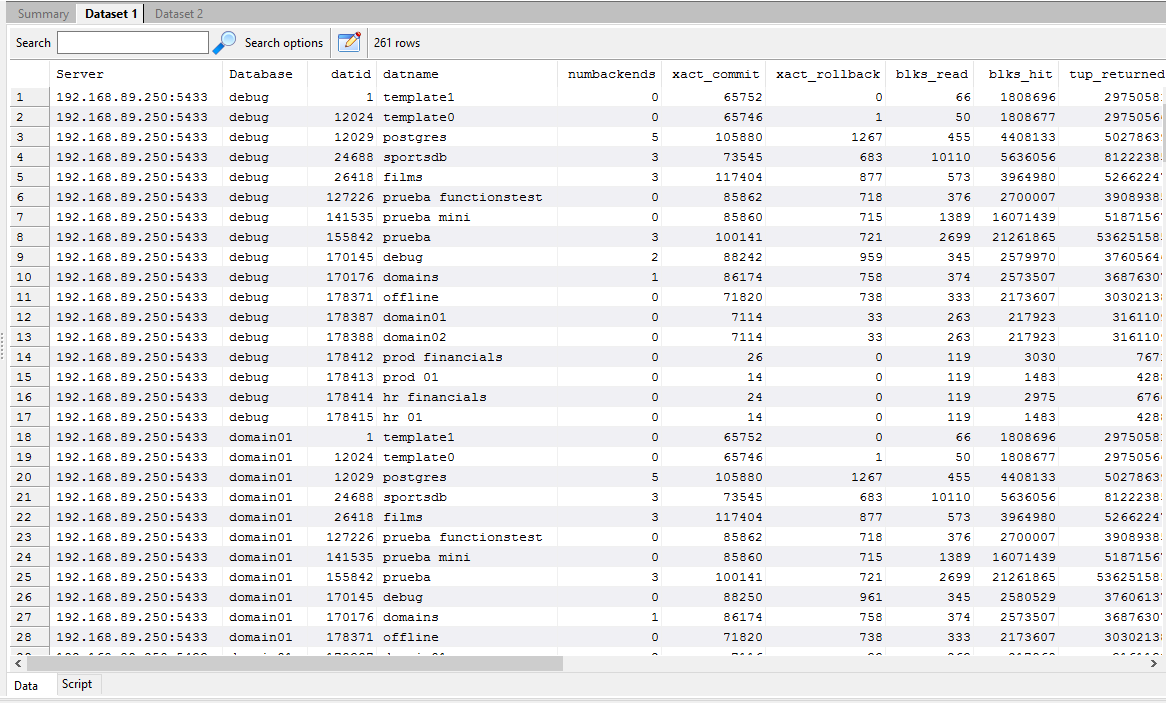Click the edit data notepad icon
The height and width of the screenshot is (703, 1166).
click(349, 42)
